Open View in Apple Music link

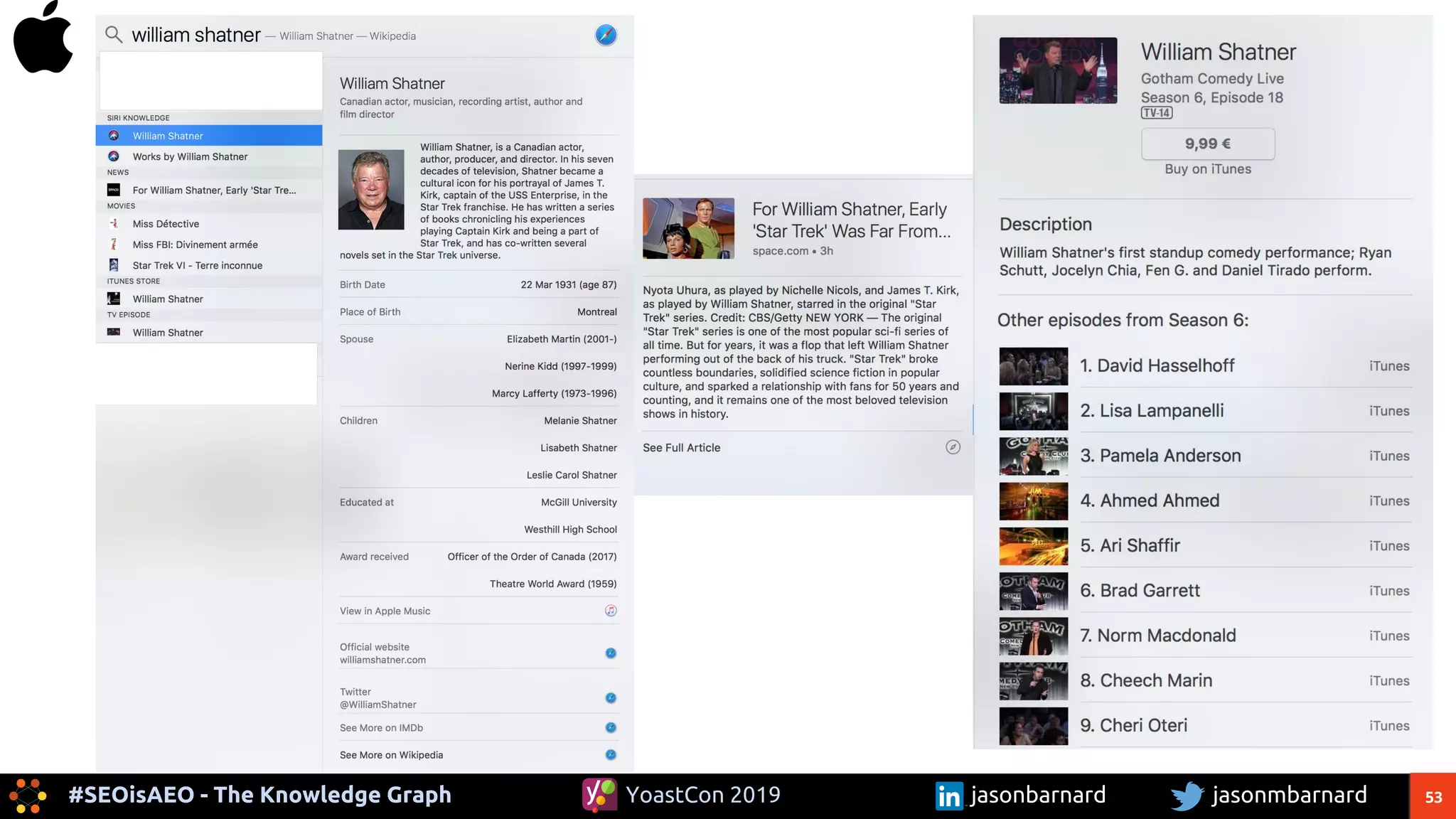(x=385, y=611)
